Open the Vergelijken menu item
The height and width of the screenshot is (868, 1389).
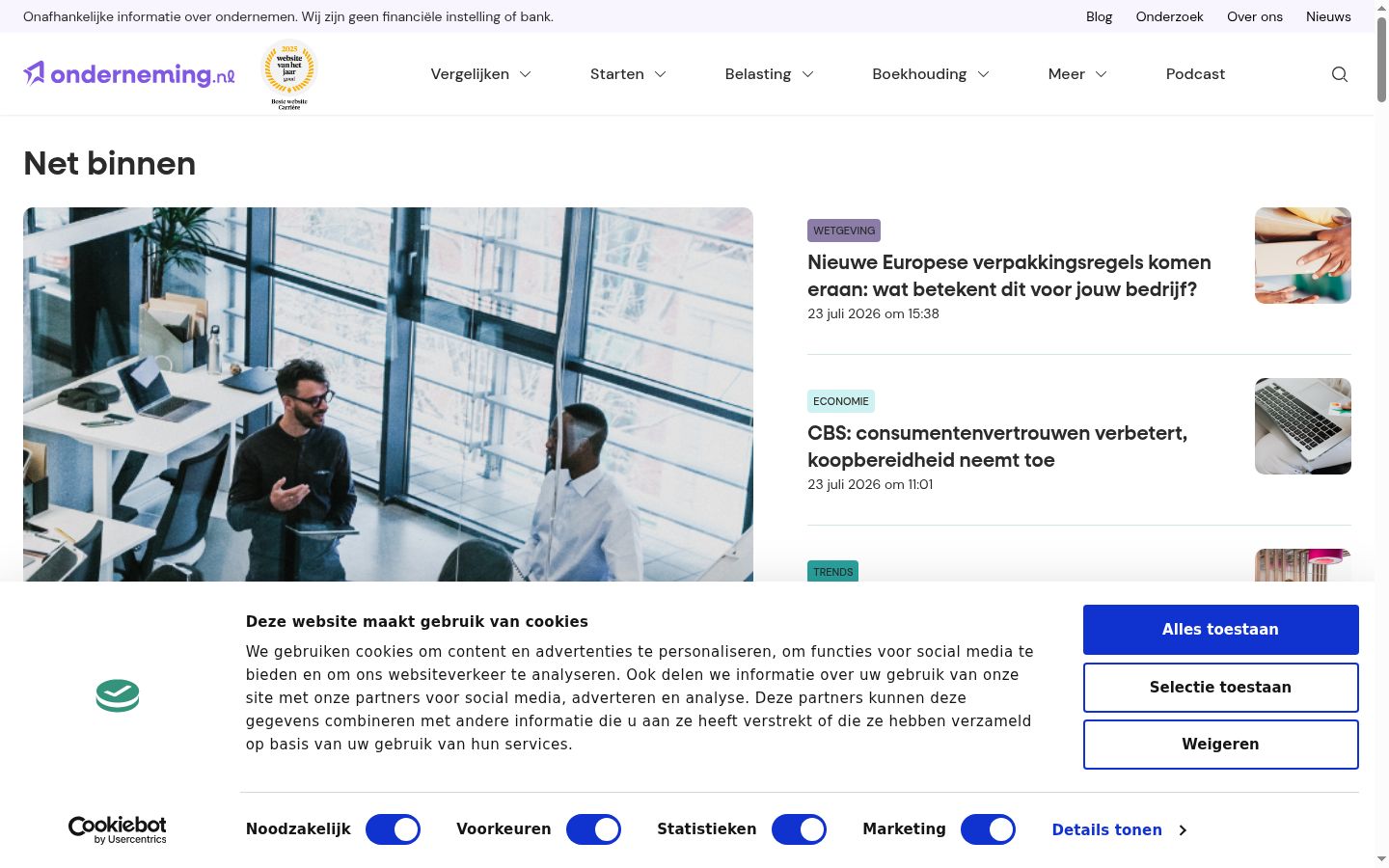point(470,74)
